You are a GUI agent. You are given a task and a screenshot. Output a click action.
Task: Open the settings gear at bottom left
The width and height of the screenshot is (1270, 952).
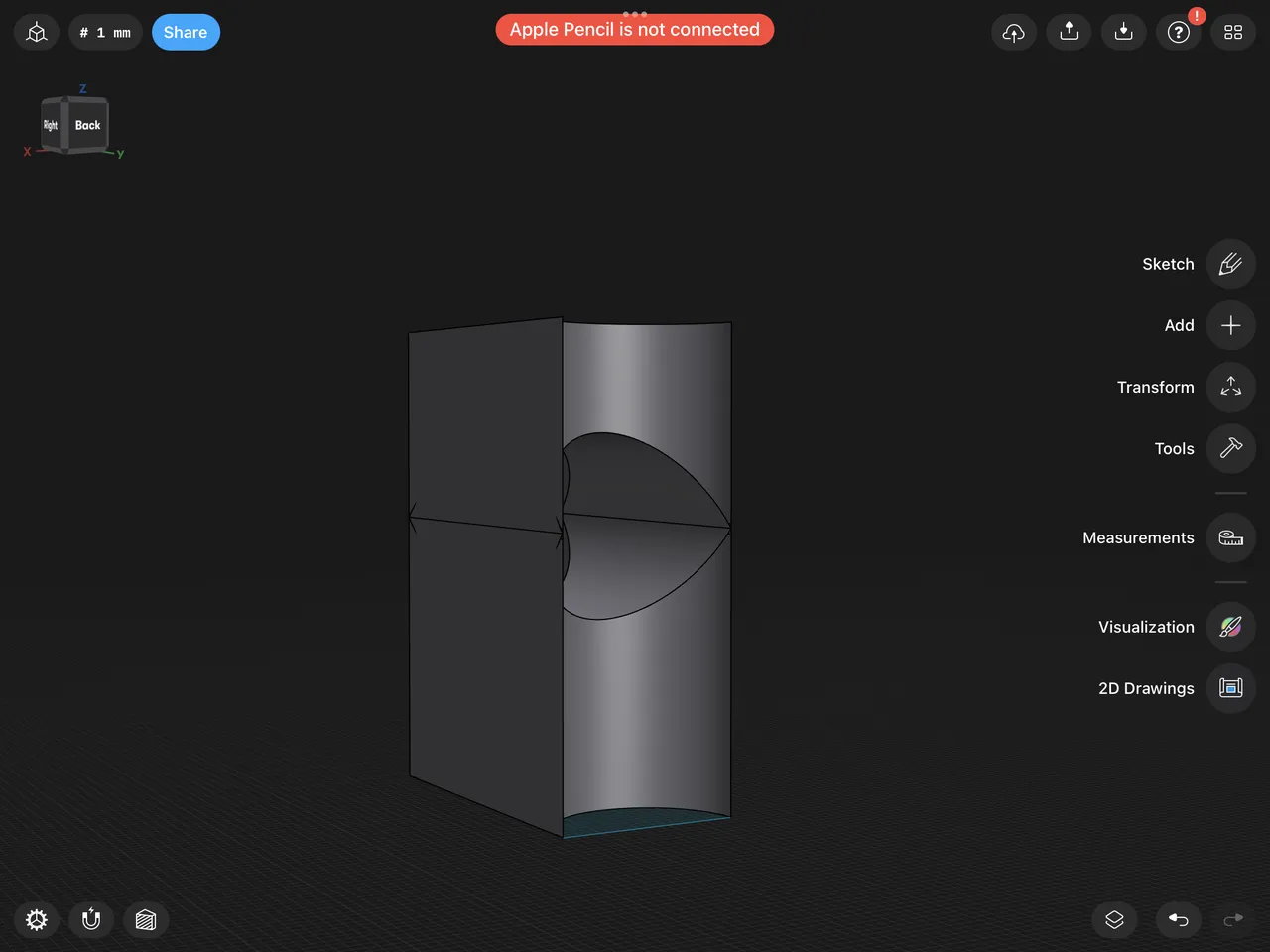click(37, 920)
